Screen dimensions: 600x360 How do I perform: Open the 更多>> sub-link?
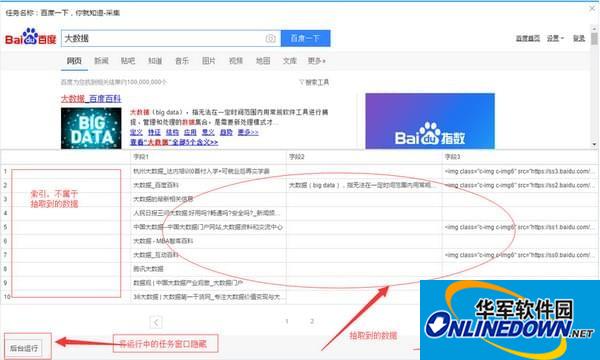coord(248,132)
